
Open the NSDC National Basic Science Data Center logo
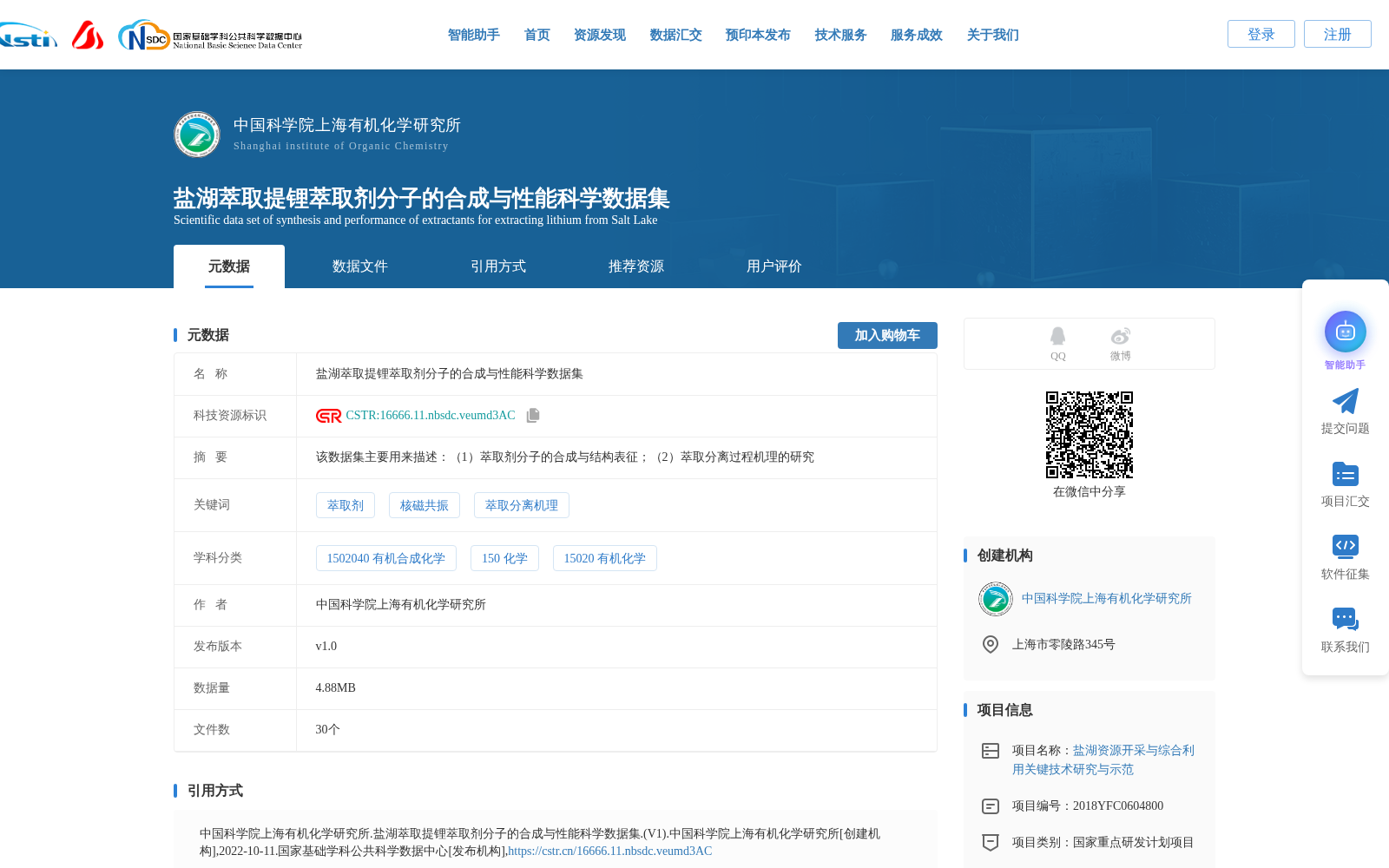210,36
